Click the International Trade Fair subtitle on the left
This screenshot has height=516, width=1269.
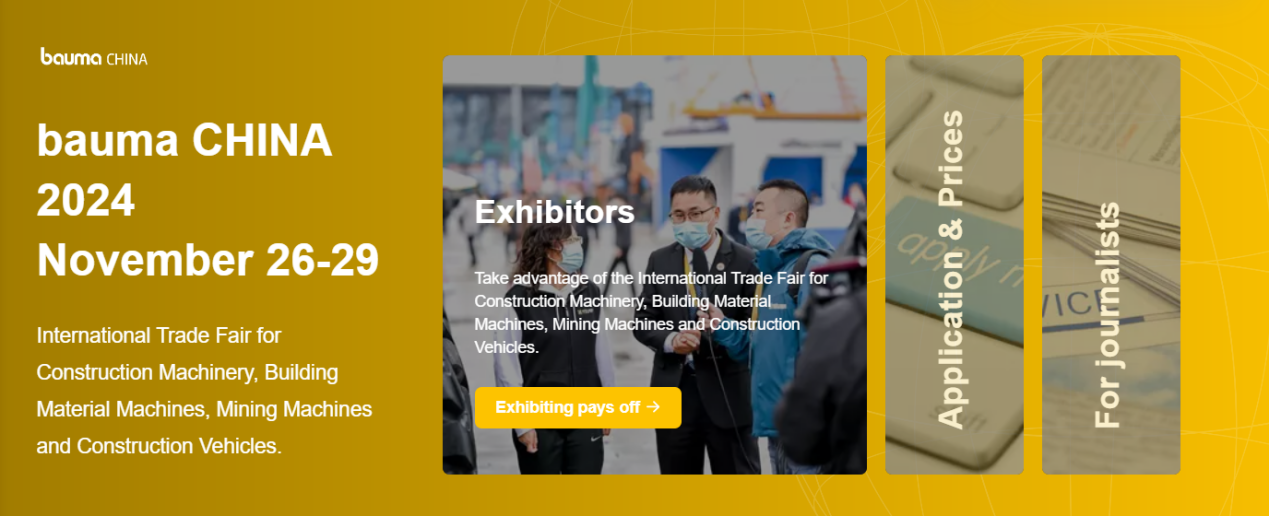[204, 390]
